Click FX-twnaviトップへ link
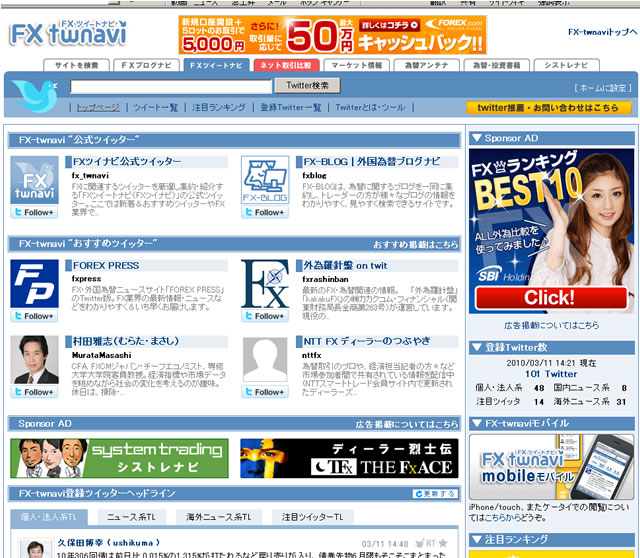This screenshot has height=558, width=640. 602,32
